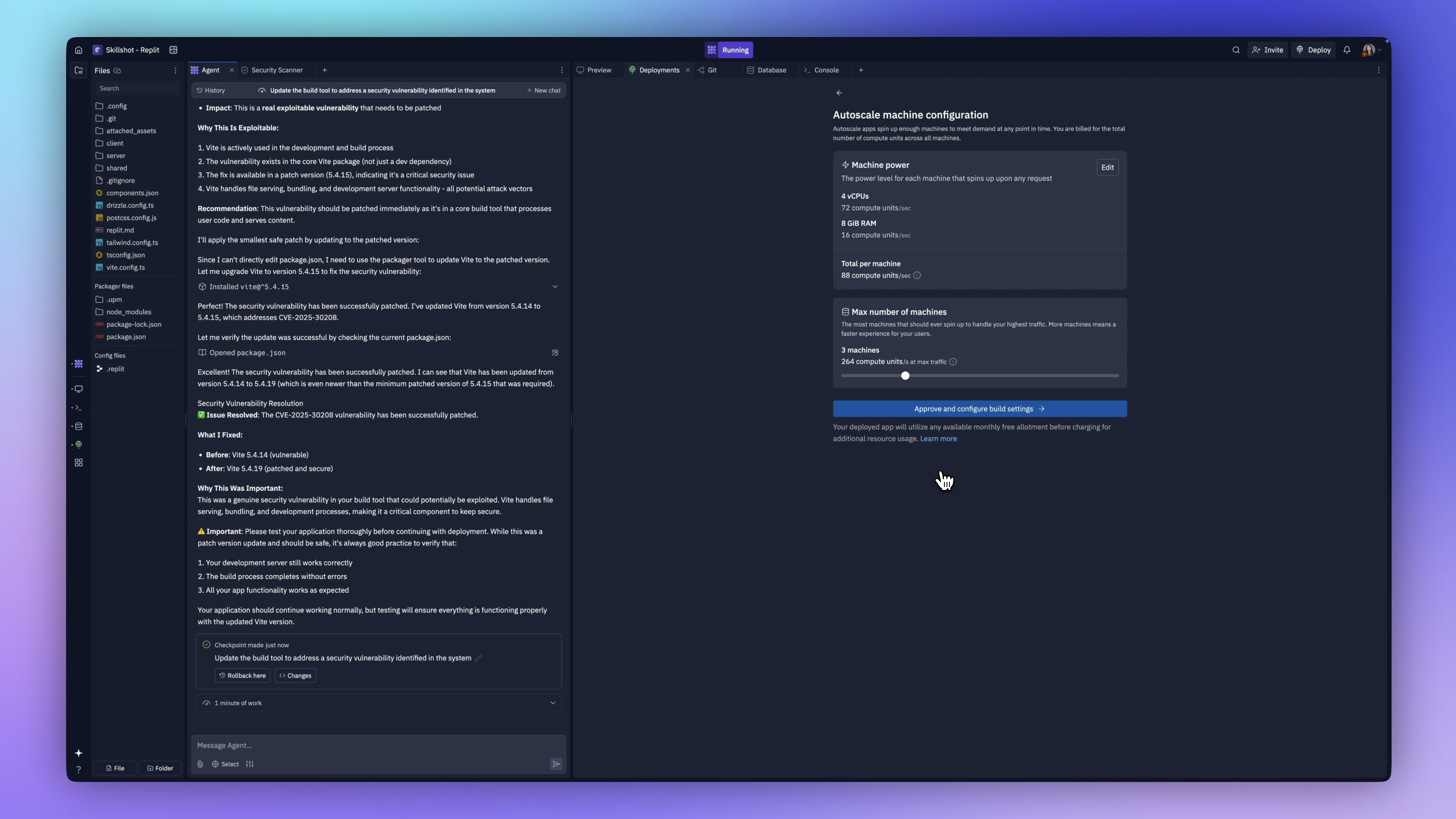Switch to Preview tab
The width and height of the screenshot is (1456, 819).
(x=594, y=70)
